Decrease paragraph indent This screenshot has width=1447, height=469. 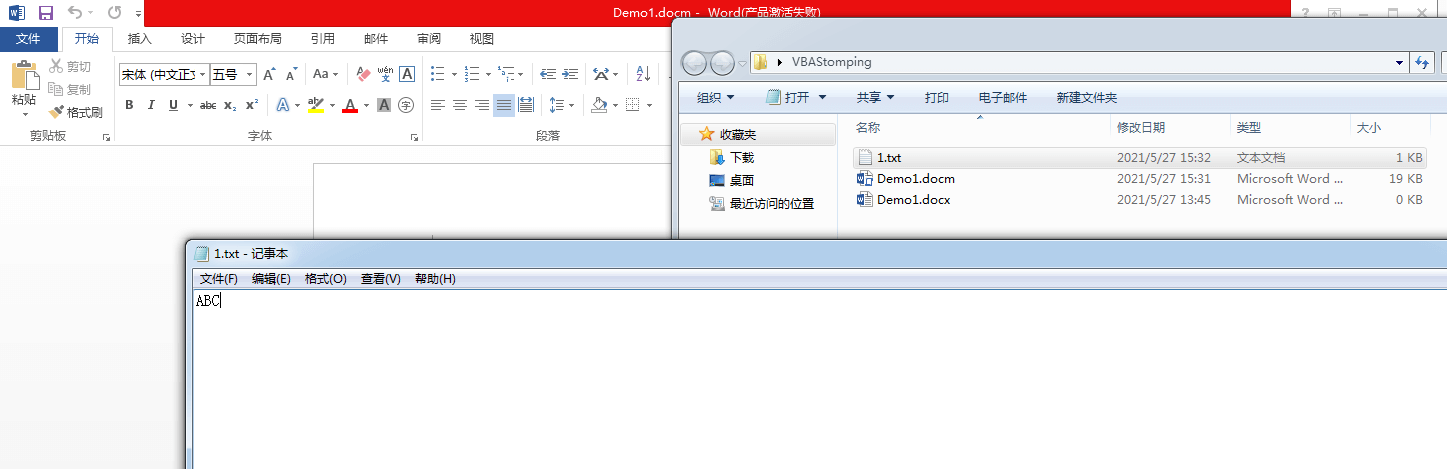[x=548, y=74]
